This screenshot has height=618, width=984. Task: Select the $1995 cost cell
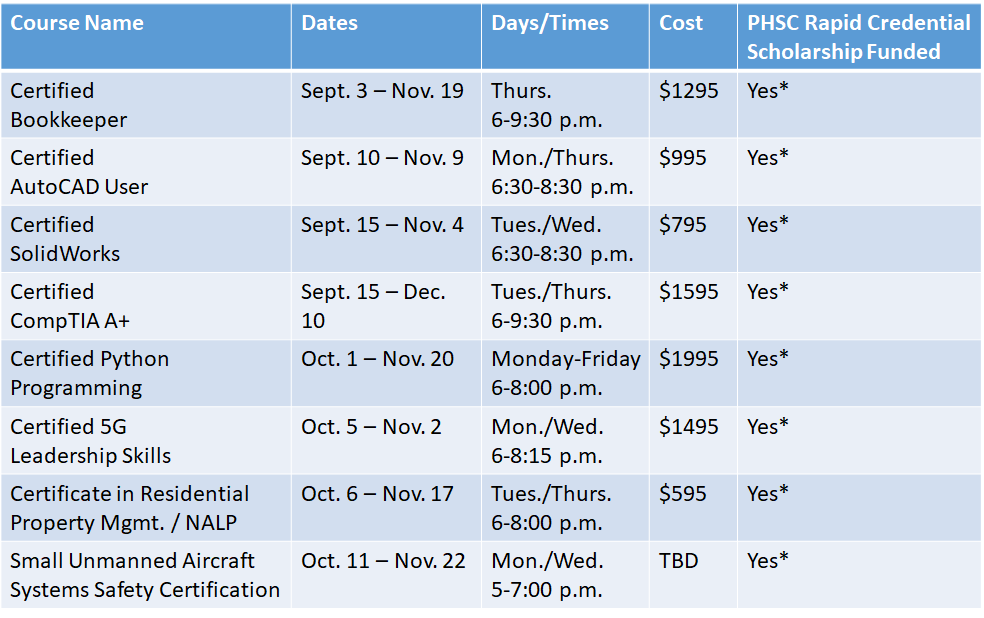click(688, 359)
